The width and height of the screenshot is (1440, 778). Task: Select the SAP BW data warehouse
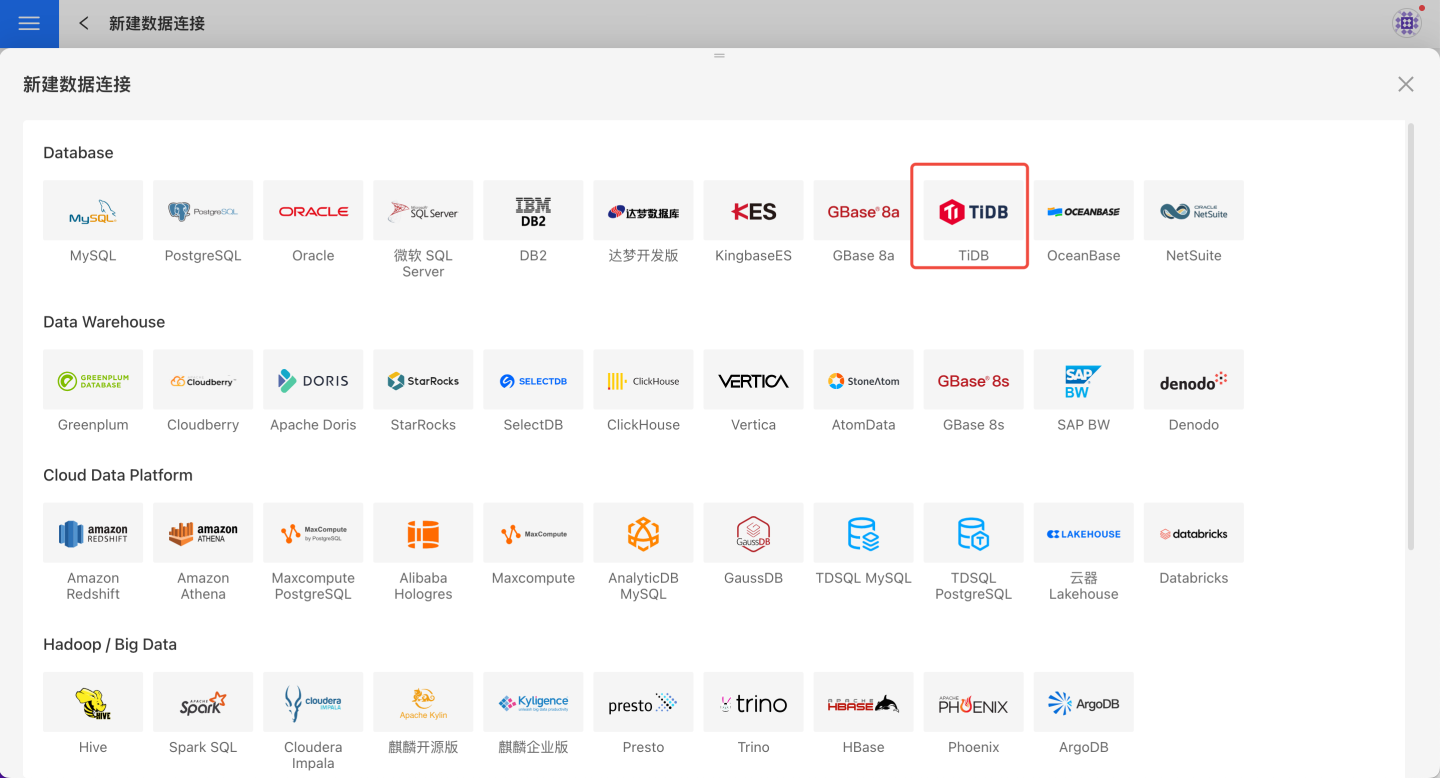[1083, 380]
